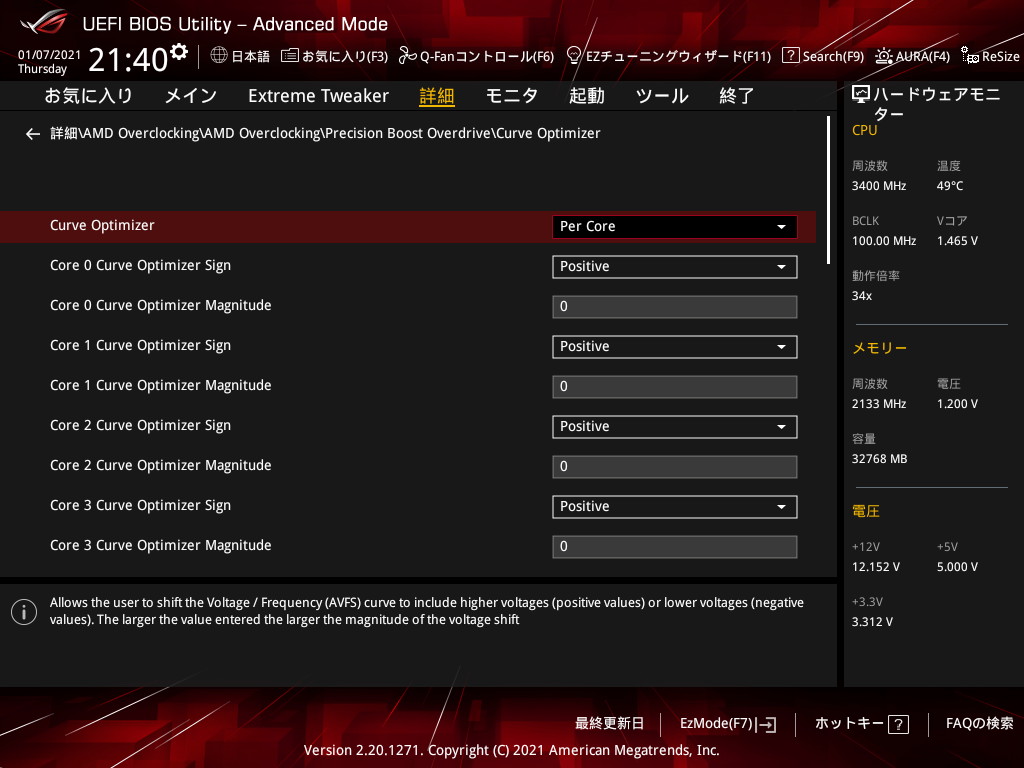The width and height of the screenshot is (1024, 768).
Task: Toggle the ReSize BAR icon
Action: 969,56
